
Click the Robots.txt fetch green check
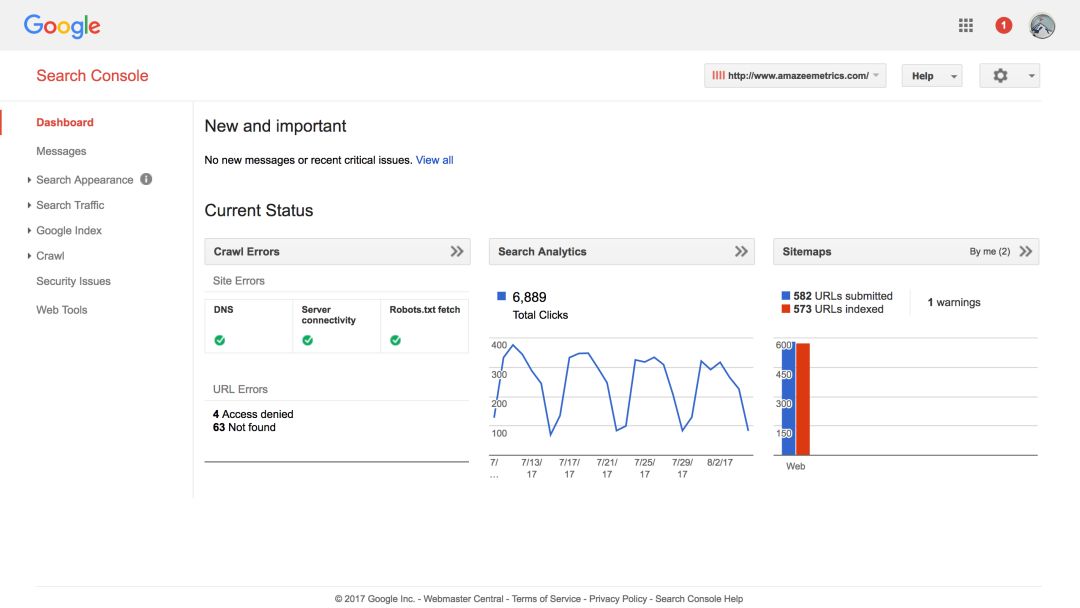395,340
